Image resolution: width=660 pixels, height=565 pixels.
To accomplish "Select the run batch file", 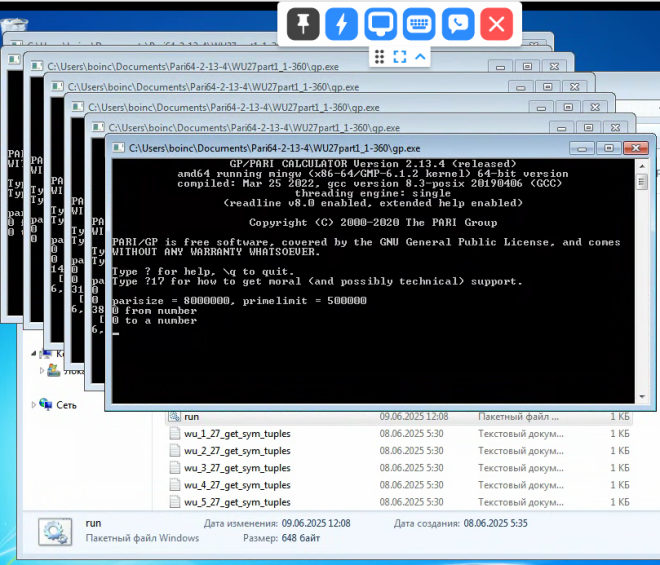I will click(x=399, y=417).
